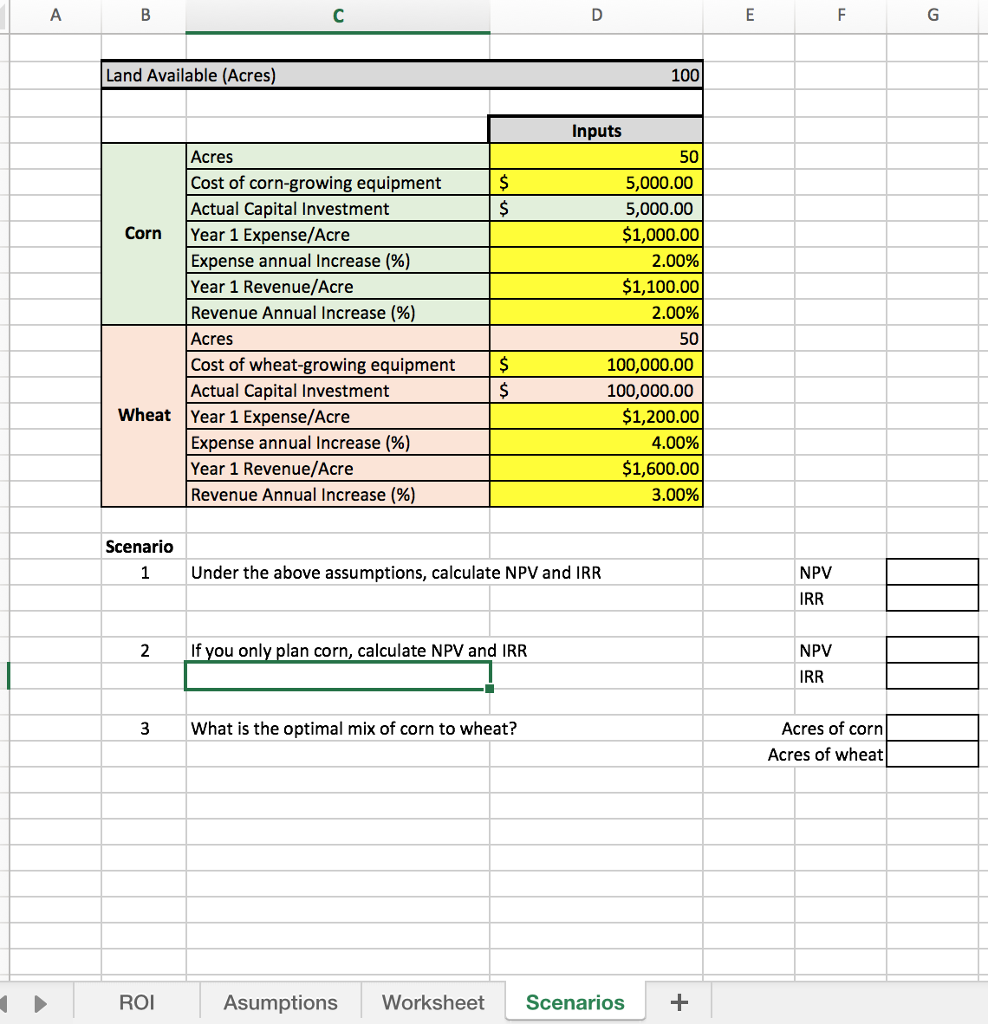Click the Inputs header cell

coord(596,130)
